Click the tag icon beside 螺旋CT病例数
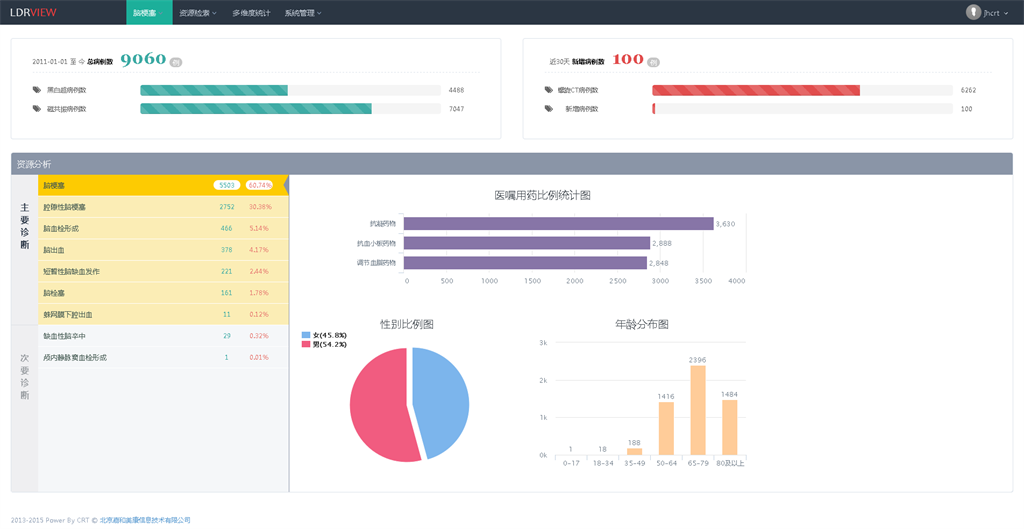 548,90
